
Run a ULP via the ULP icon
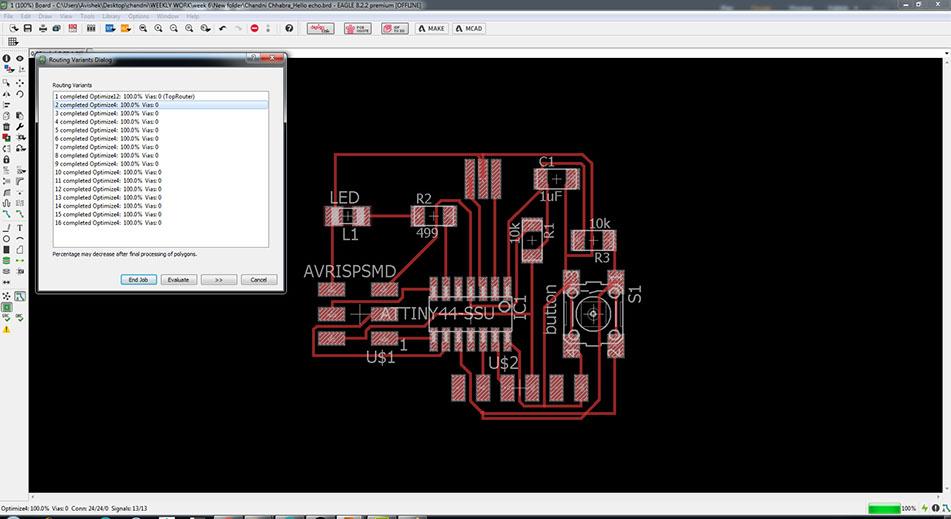[x=126, y=28]
